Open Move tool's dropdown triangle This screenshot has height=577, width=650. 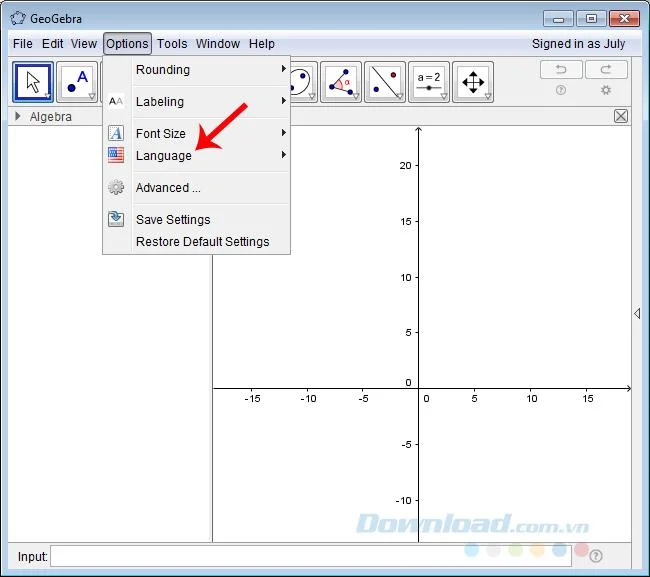coord(48,97)
